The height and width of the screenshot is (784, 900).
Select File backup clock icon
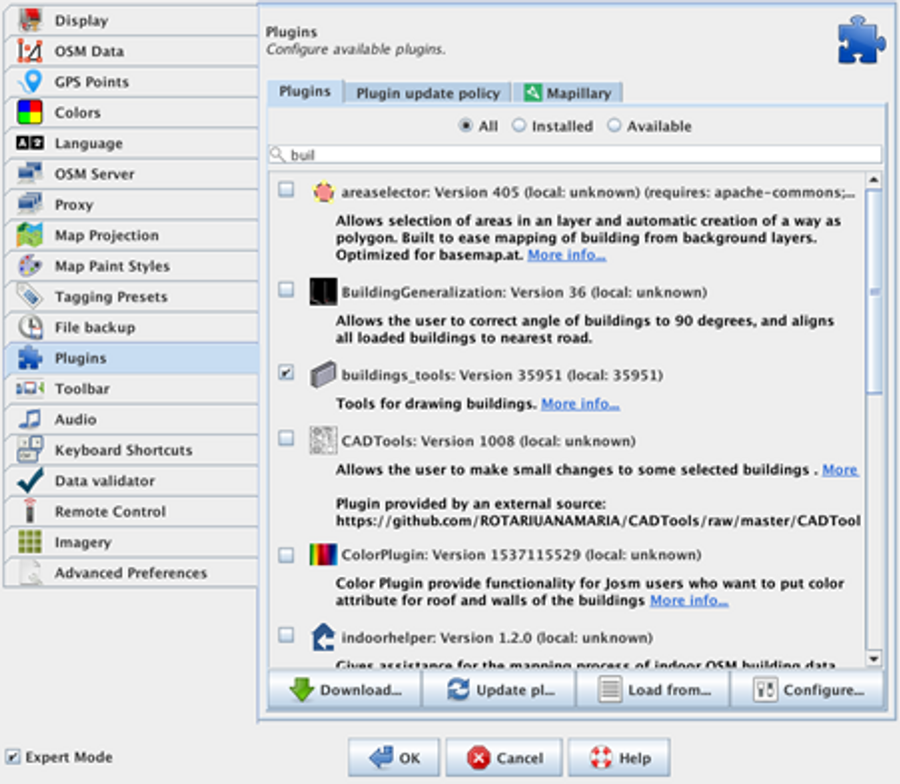[x=30, y=327]
